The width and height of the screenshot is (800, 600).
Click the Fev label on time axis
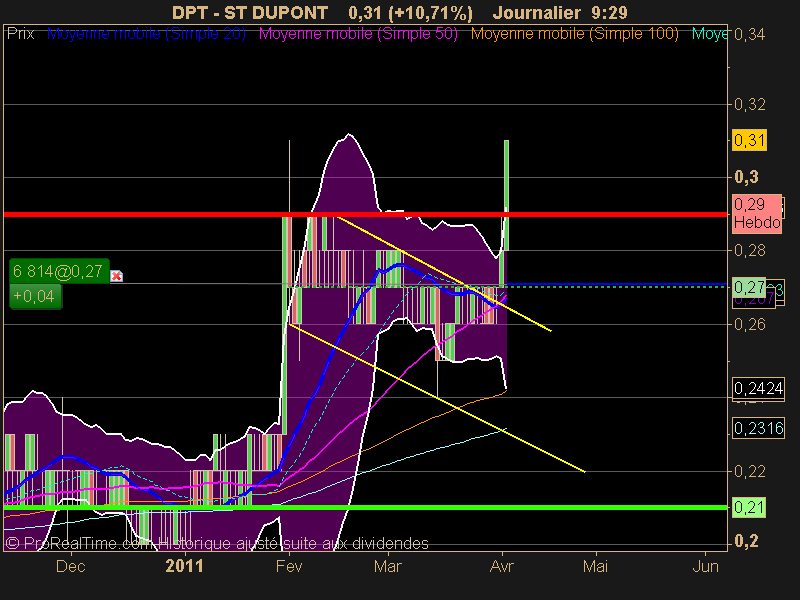[x=289, y=566]
